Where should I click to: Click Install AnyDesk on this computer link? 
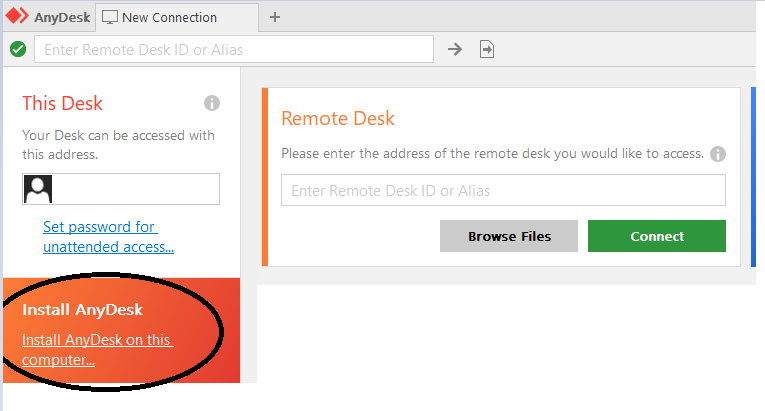point(97,350)
